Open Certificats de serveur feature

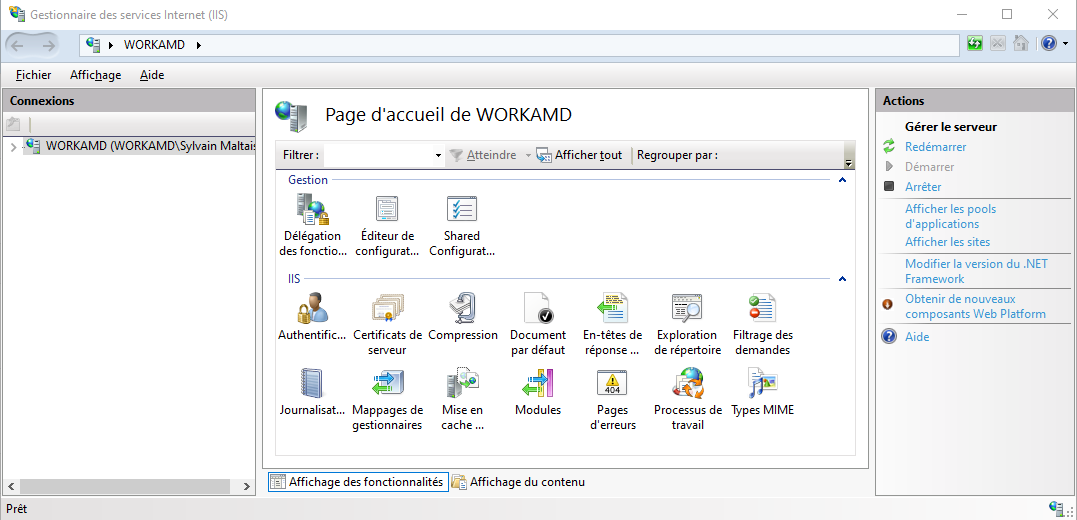pyautogui.click(x=387, y=309)
